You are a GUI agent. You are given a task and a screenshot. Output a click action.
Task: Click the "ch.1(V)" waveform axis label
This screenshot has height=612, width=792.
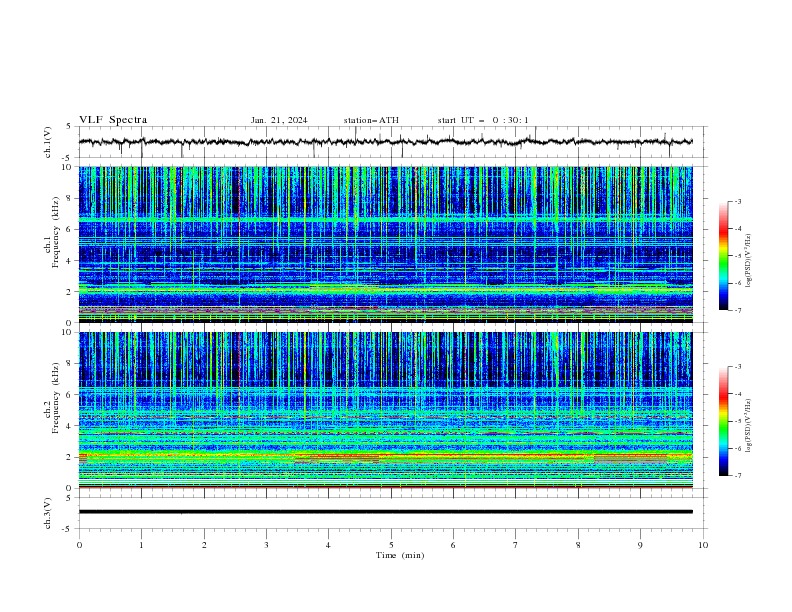click(x=48, y=142)
